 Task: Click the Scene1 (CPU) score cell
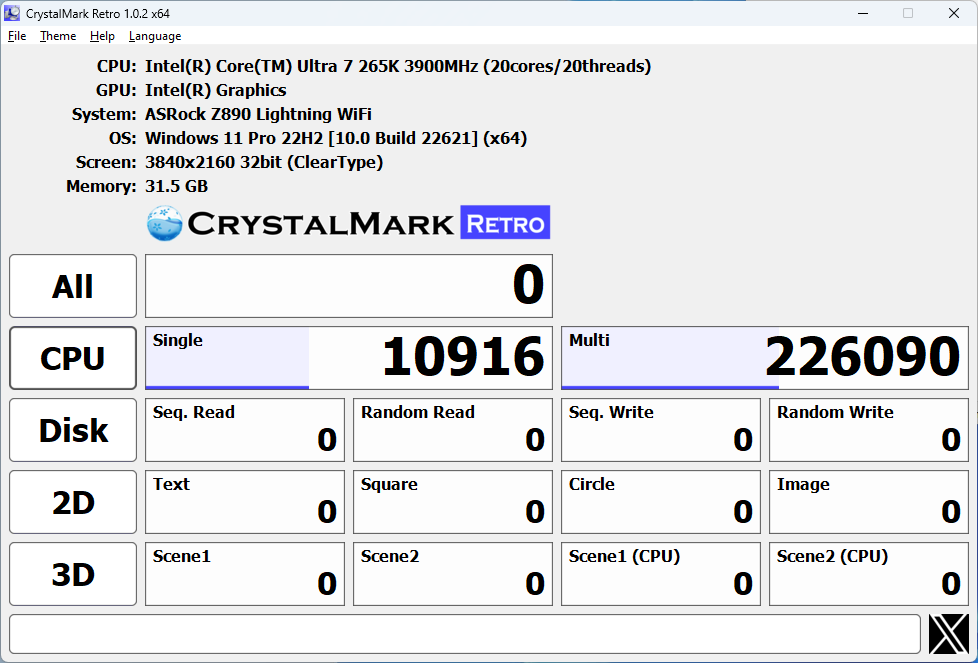point(661,574)
